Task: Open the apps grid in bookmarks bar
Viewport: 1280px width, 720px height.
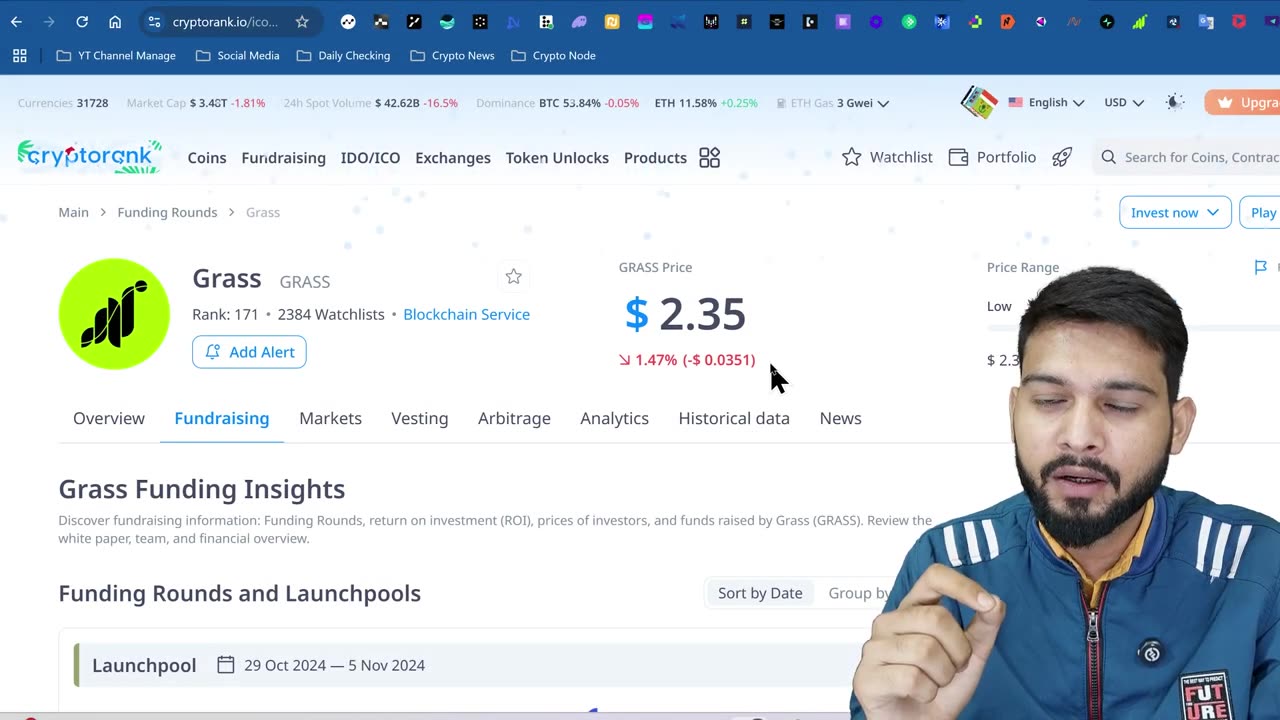Action: point(19,56)
